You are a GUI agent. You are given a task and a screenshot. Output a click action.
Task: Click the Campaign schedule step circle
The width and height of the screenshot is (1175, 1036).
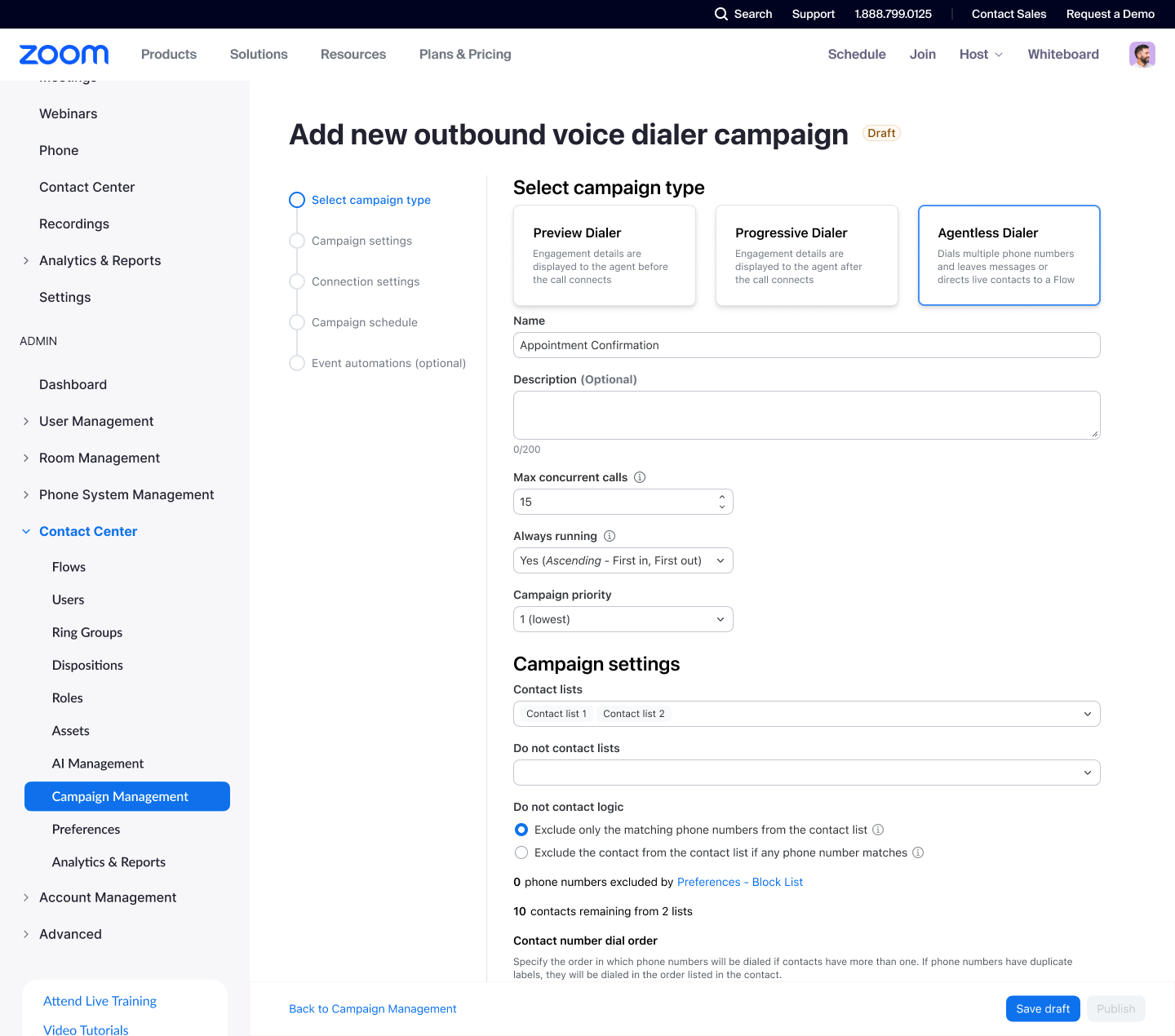click(x=297, y=322)
